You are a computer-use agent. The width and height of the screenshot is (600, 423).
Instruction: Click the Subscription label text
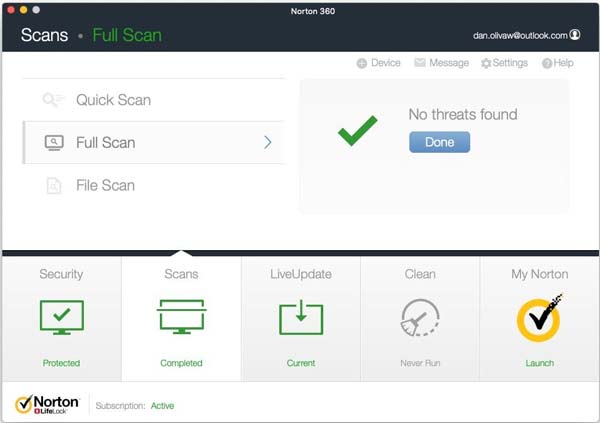tap(121, 406)
